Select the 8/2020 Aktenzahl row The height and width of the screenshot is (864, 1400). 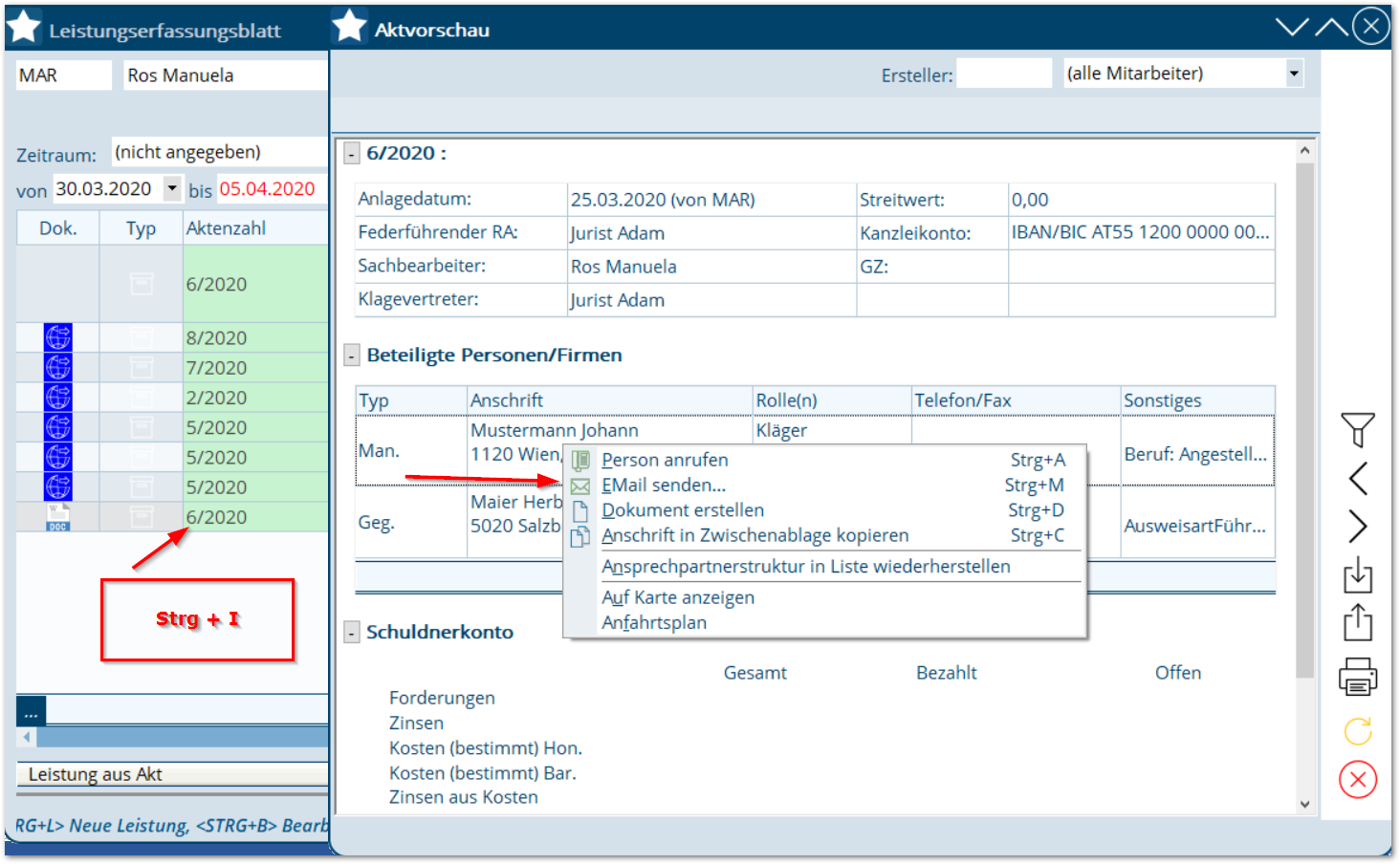[x=255, y=338]
